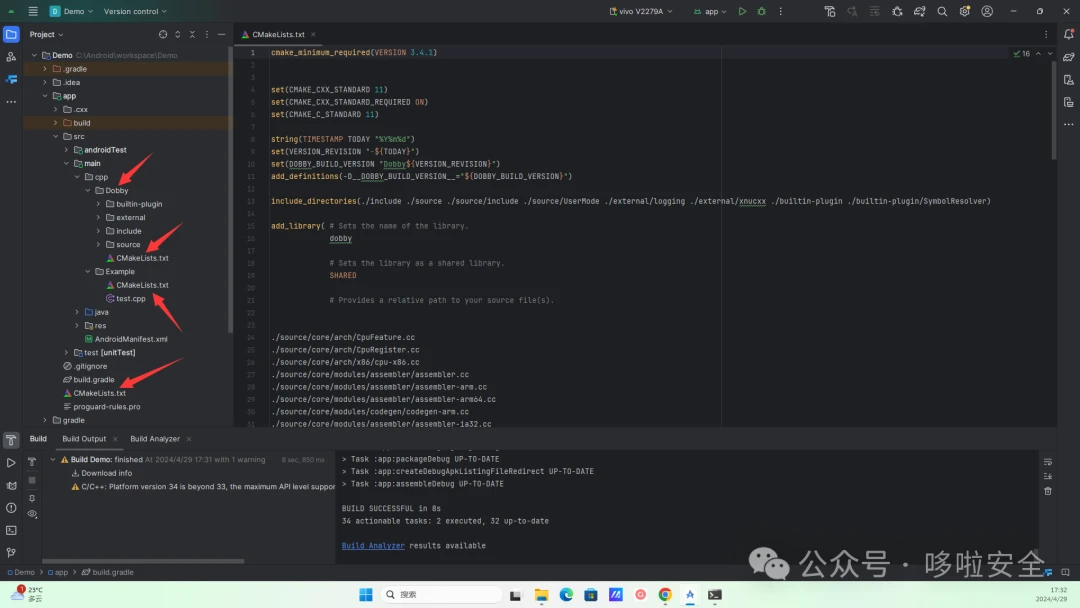This screenshot has width=1080, height=608.
Task: Toggle soft-wrap in build output
Action: click(1048, 462)
